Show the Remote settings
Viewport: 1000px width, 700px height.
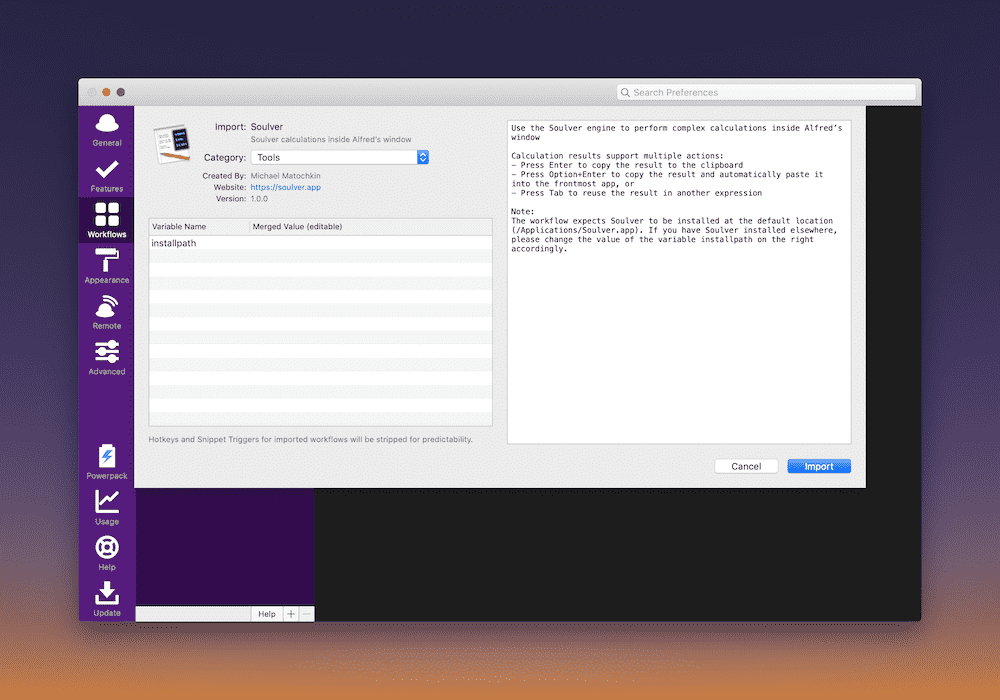point(107,312)
